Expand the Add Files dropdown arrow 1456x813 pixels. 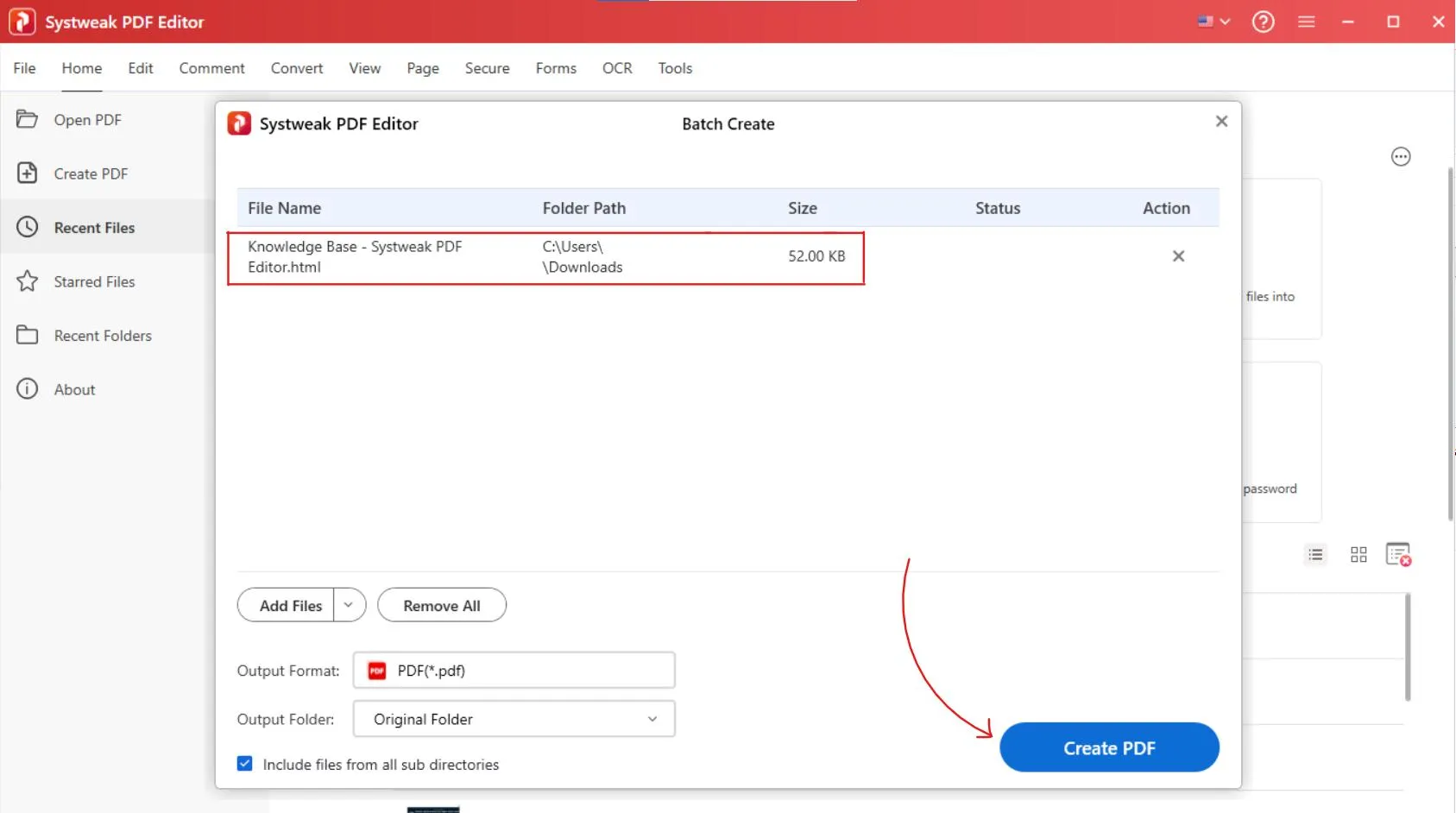(349, 605)
